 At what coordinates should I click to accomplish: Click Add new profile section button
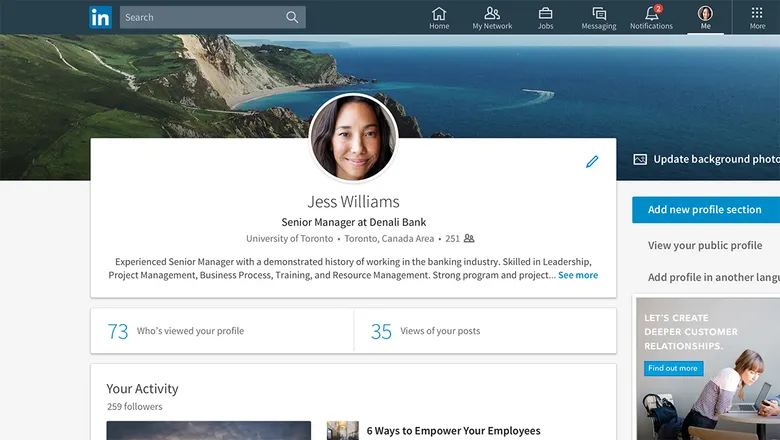point(706,209)
